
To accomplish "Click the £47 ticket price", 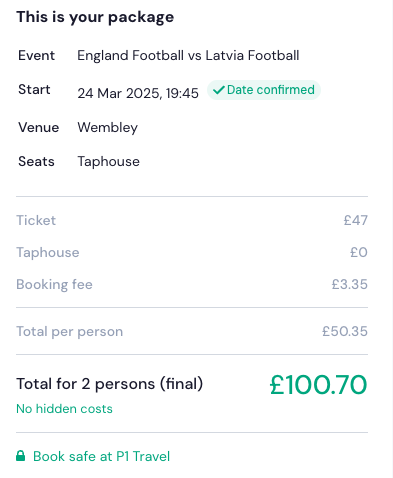I will 356,220.
